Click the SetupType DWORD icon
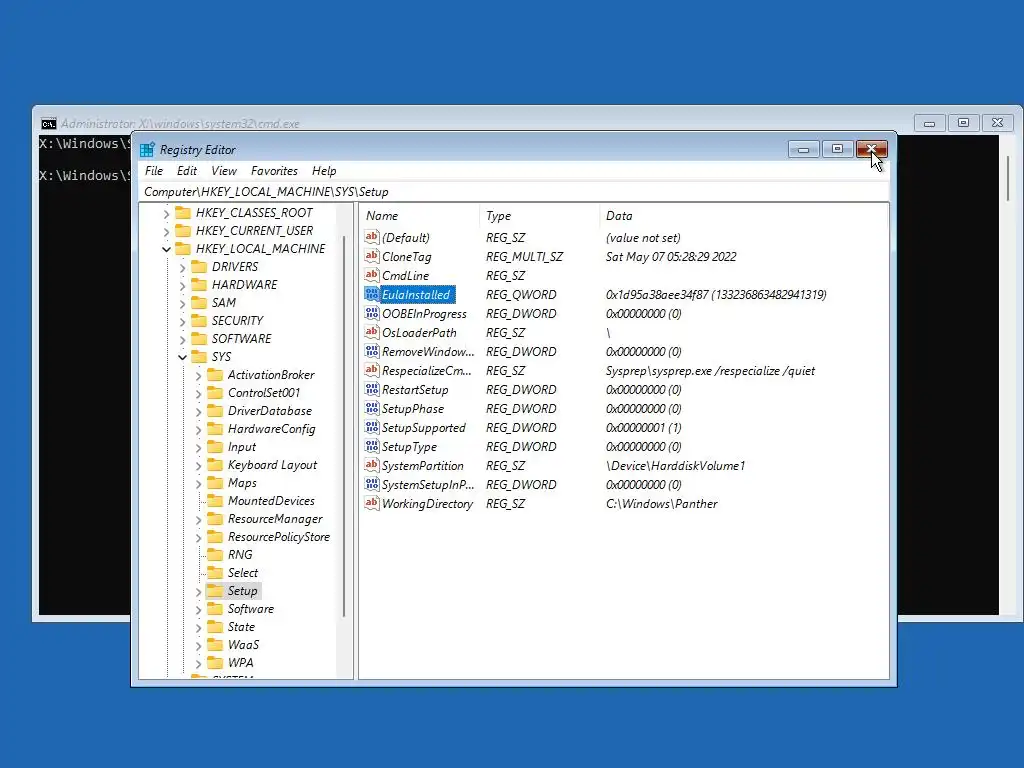This screenshot has width=1024, height=768. click(x=372, y=447)
